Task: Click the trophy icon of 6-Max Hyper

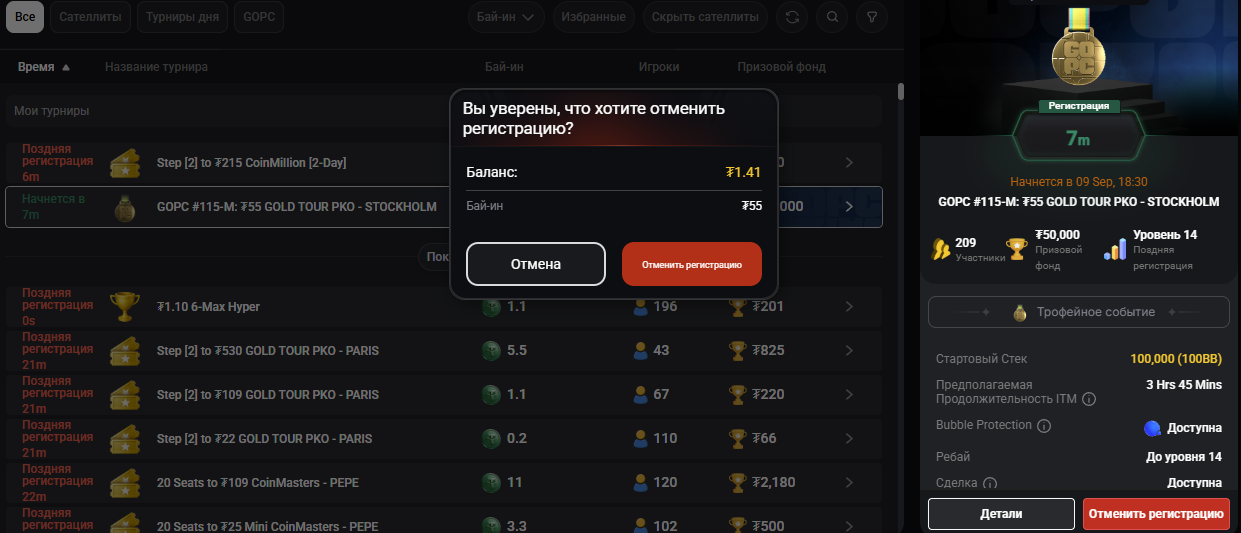Action: click(124, 306)
